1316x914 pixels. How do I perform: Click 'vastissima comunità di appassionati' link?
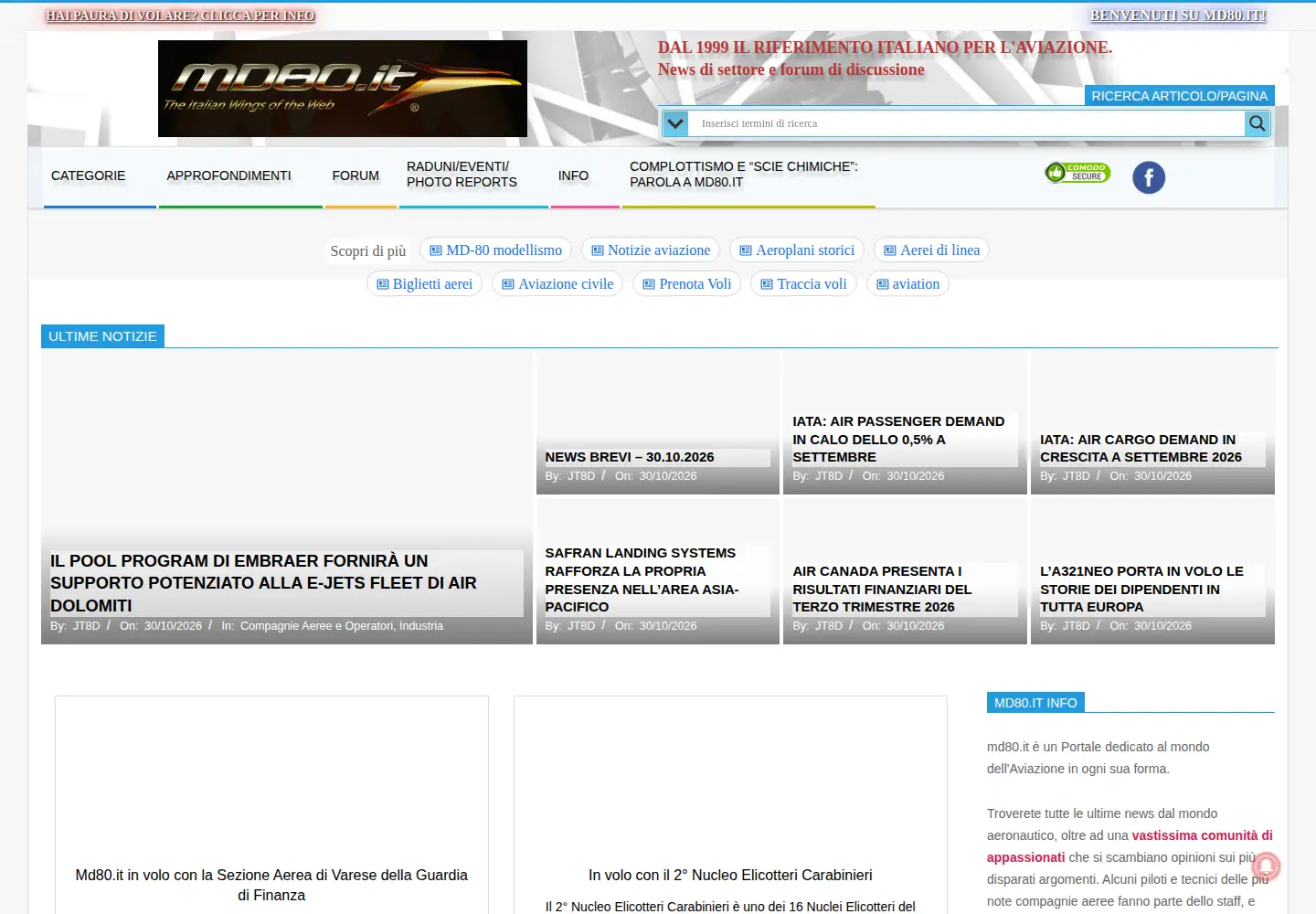coord(1130,846)
